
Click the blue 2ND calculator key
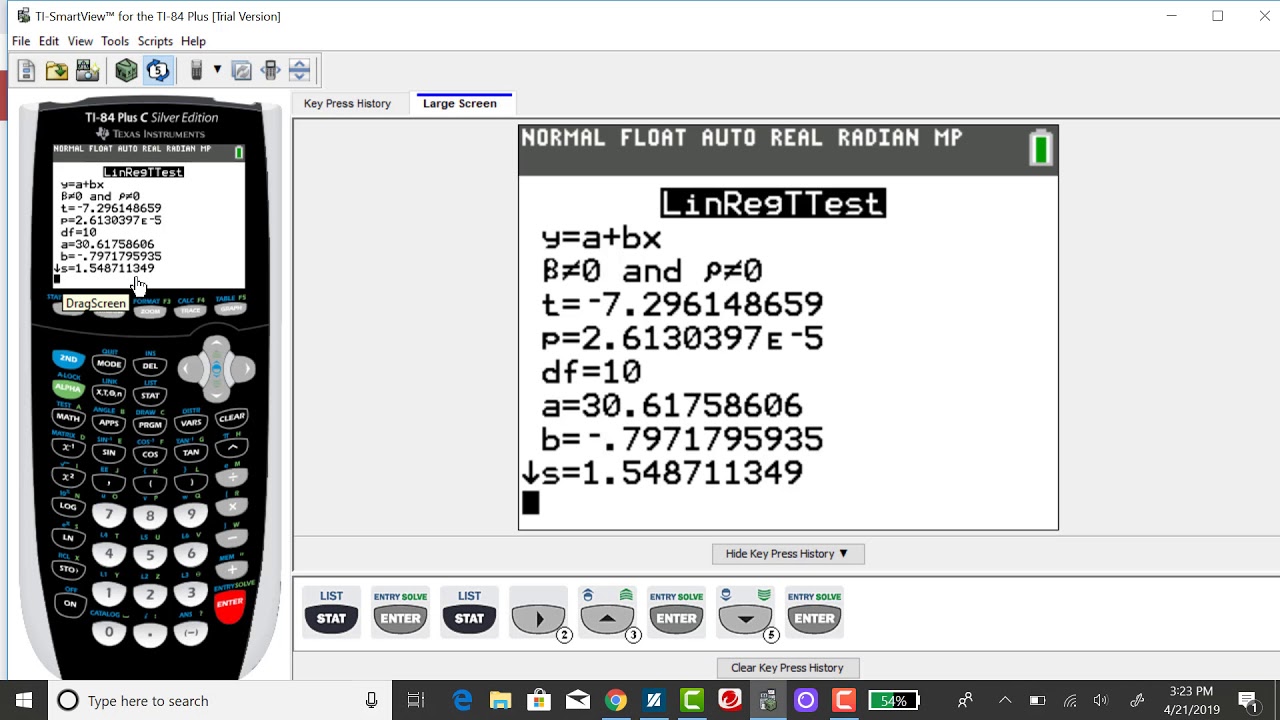pos(68,358)
